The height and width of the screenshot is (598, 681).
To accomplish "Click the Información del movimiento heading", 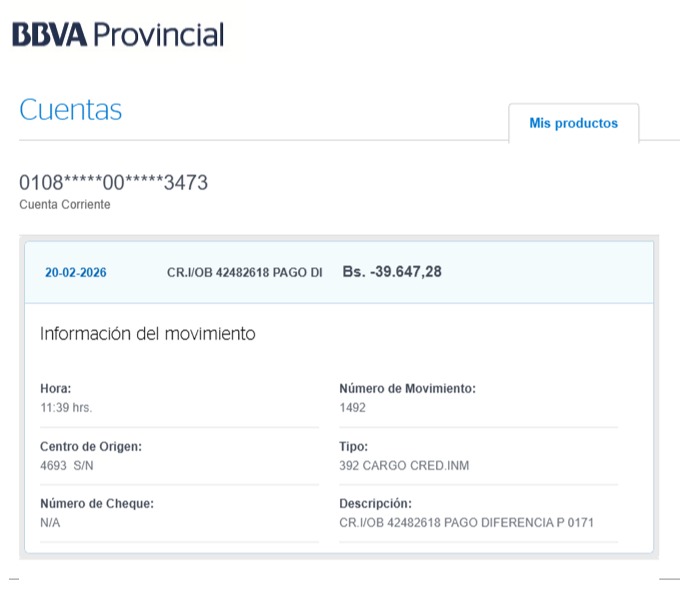I will [147, 334].
